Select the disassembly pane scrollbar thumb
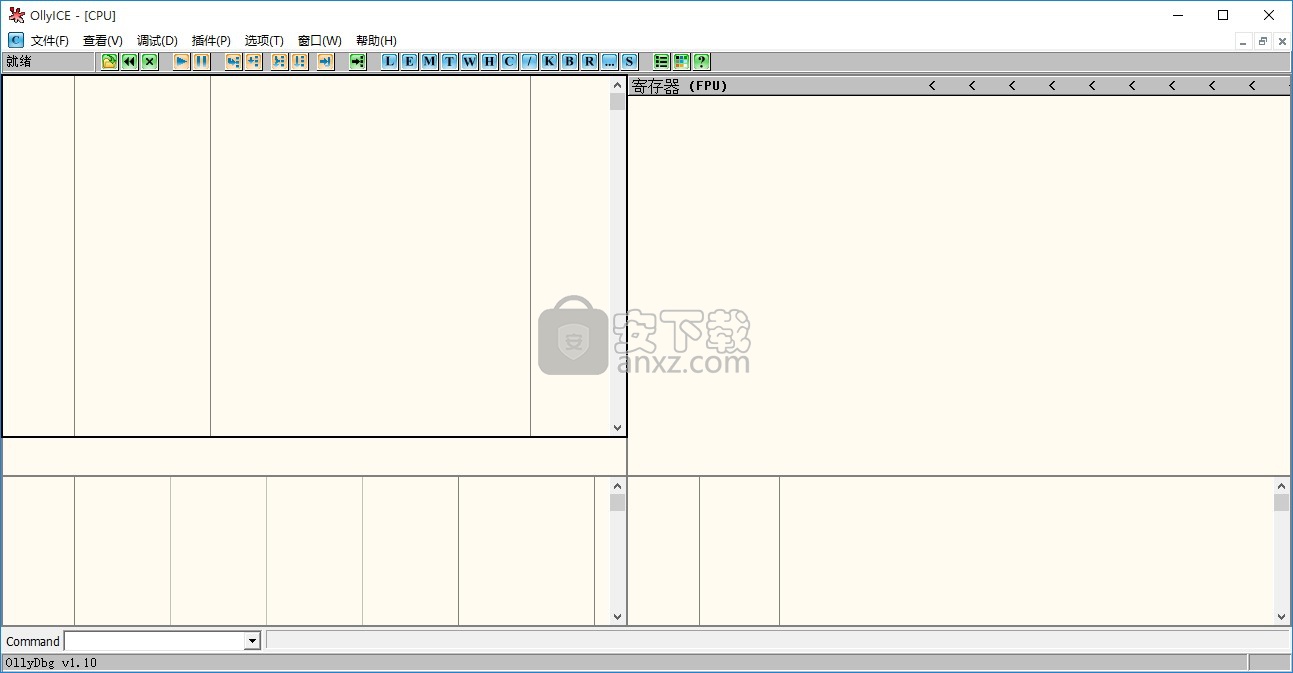The height and width of the screenshot is (673, 1293). pos(617,101)
